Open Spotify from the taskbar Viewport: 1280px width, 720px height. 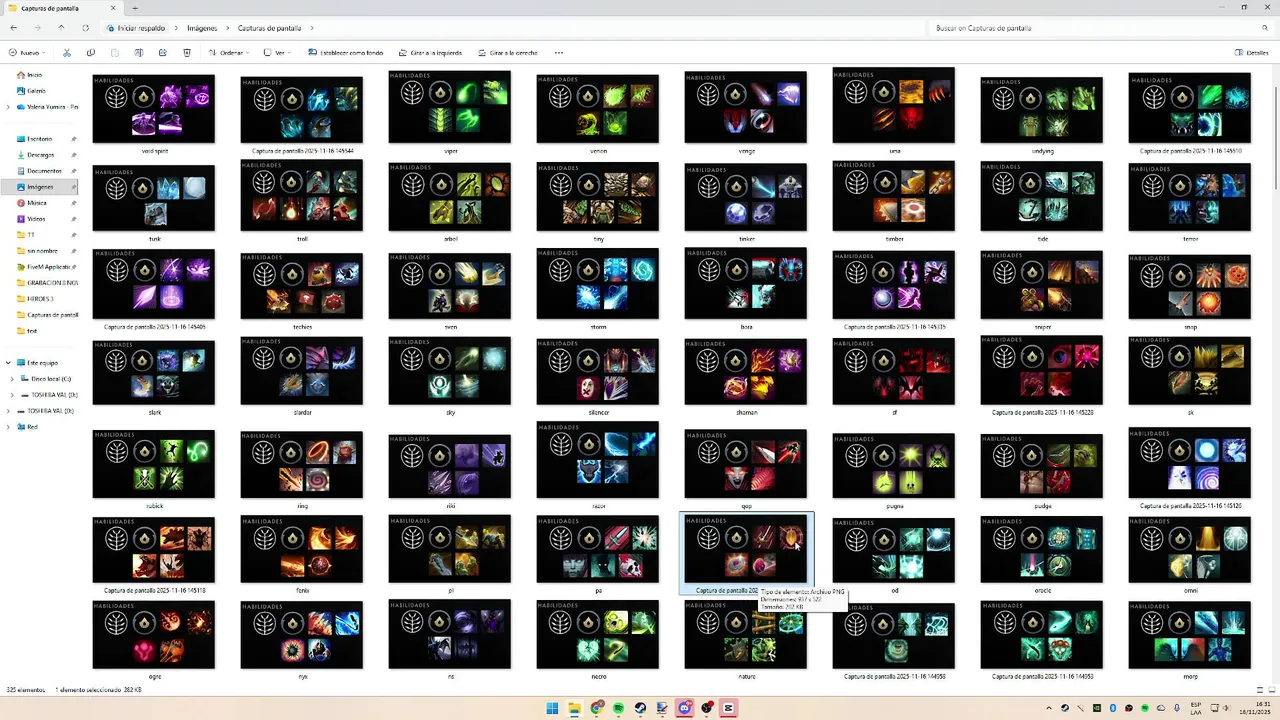618,708
